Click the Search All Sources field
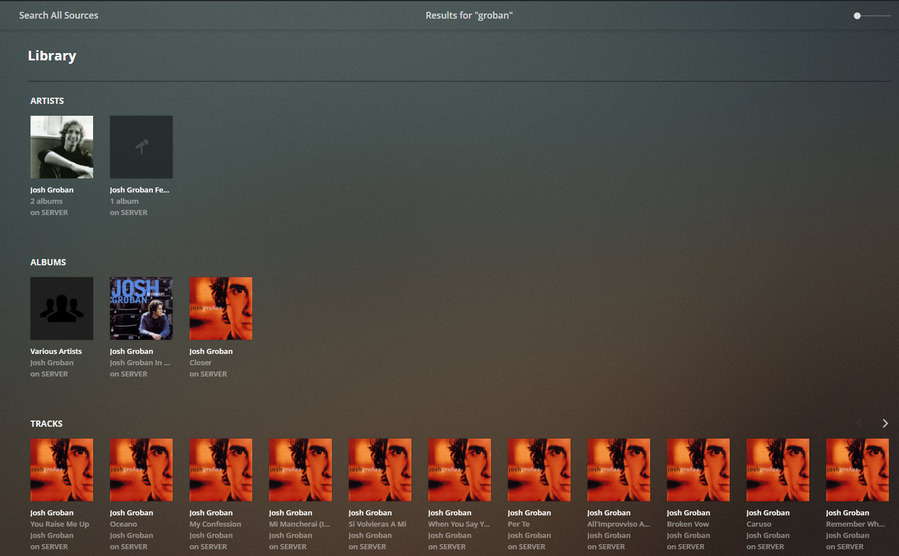 click(58, 15)
